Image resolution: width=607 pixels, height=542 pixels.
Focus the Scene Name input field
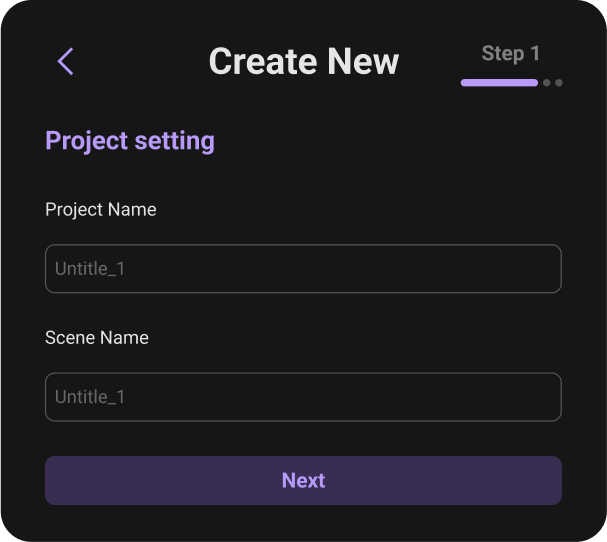(303, 397)
